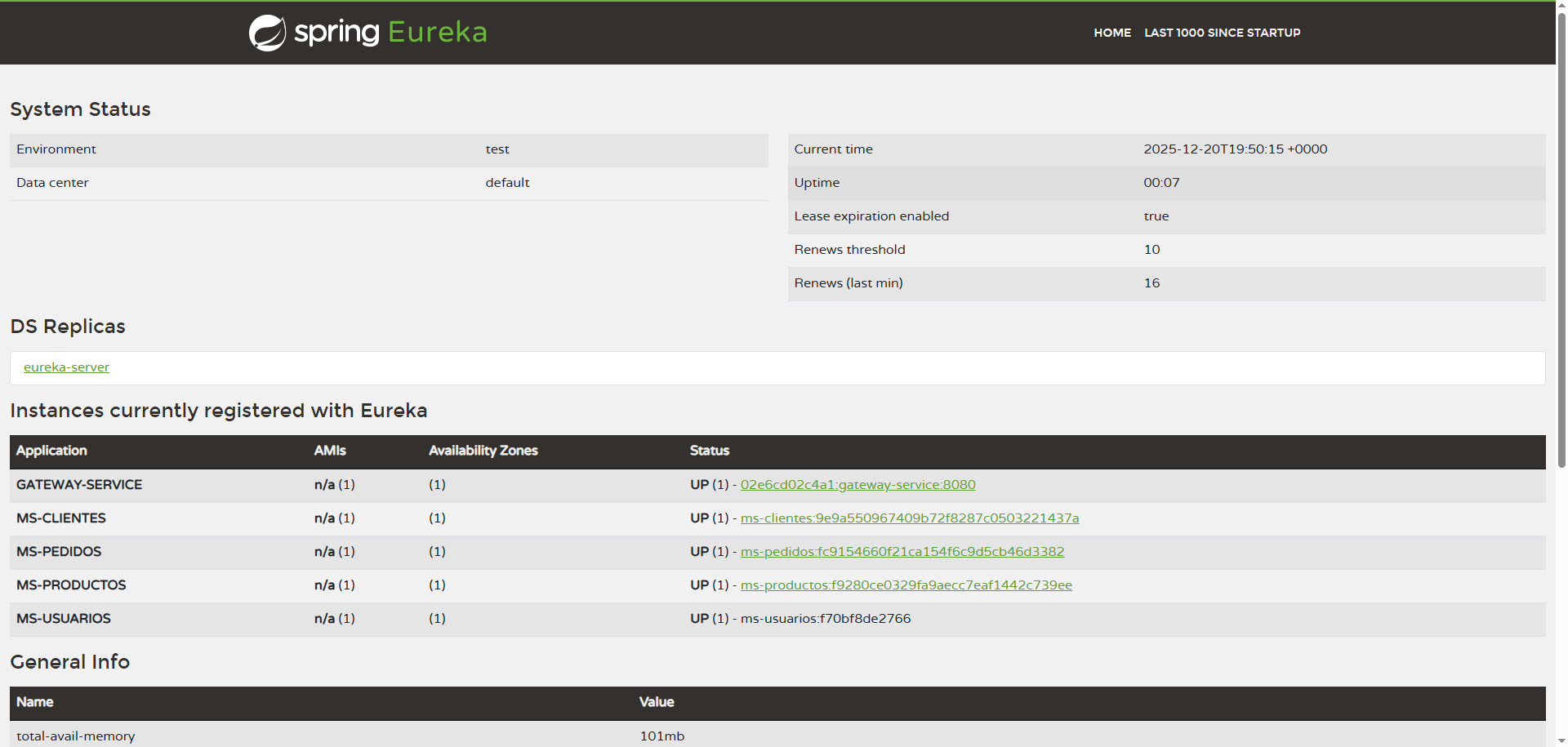Click the scrollbar down arrow
This screenshot has height=747, width=1568.
(1561, 740)
